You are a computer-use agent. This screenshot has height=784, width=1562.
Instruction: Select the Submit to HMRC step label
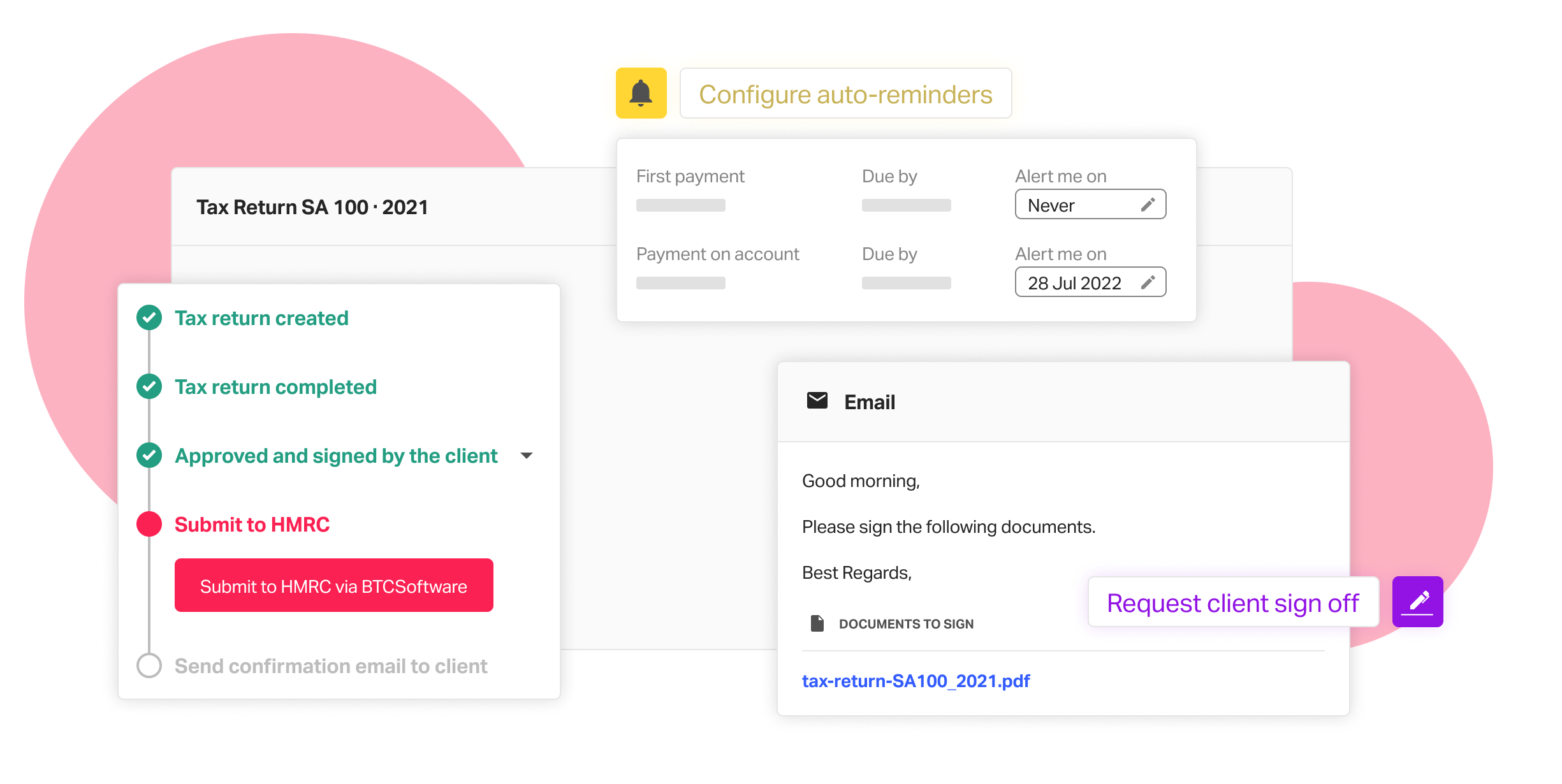coord(252,525)
